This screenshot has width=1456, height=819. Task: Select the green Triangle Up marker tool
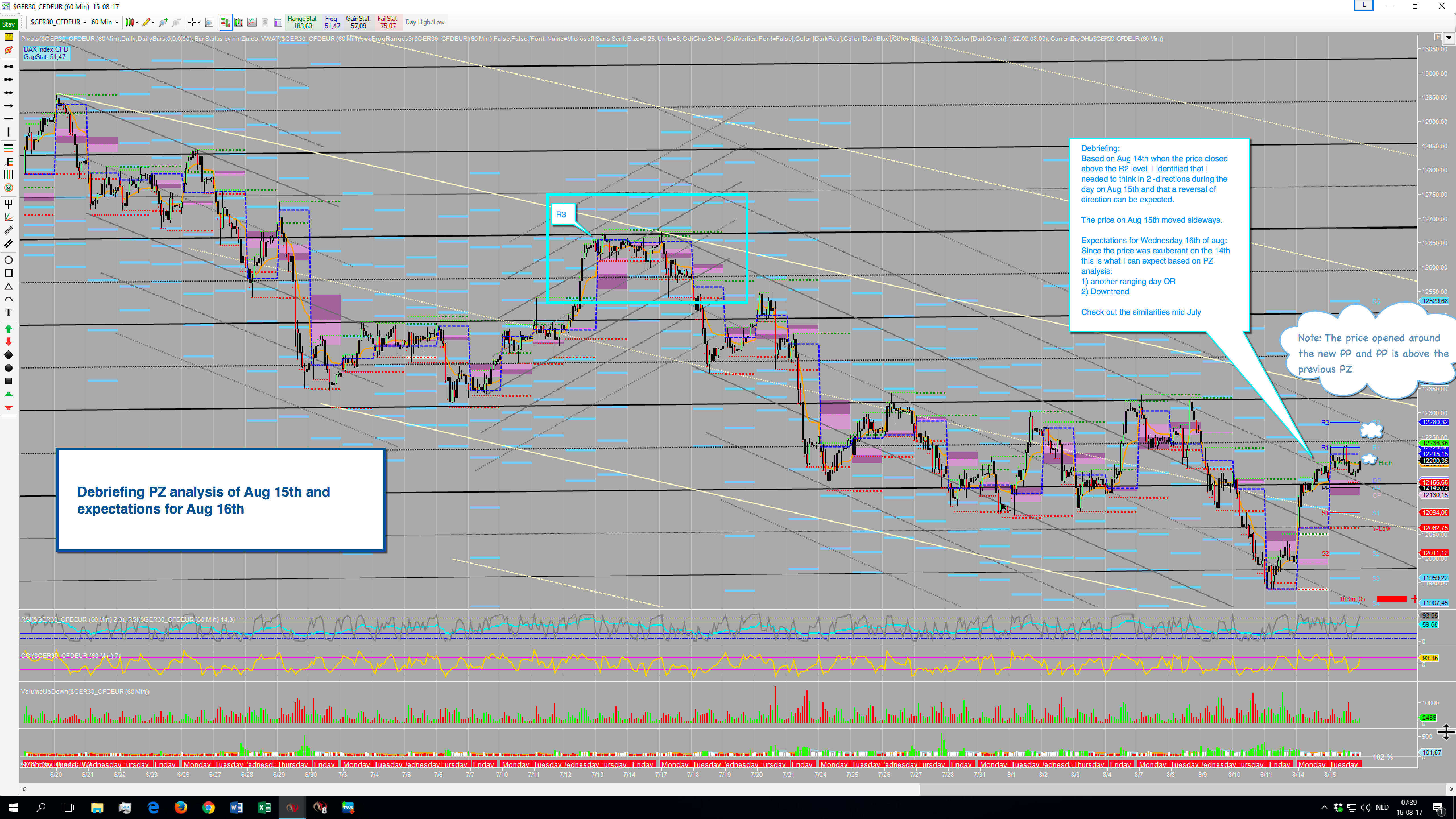click(9, 394)
